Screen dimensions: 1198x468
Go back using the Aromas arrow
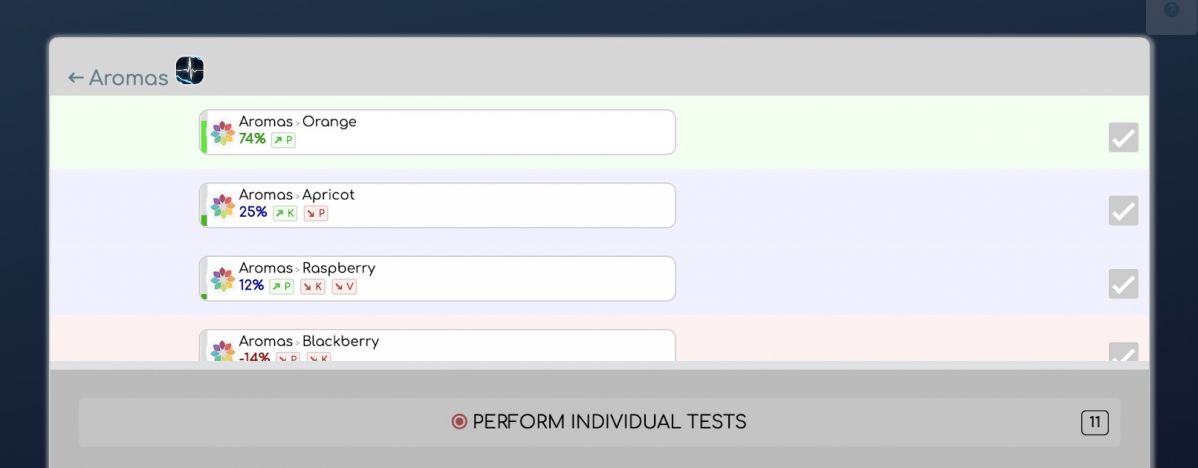click(76, 78)
